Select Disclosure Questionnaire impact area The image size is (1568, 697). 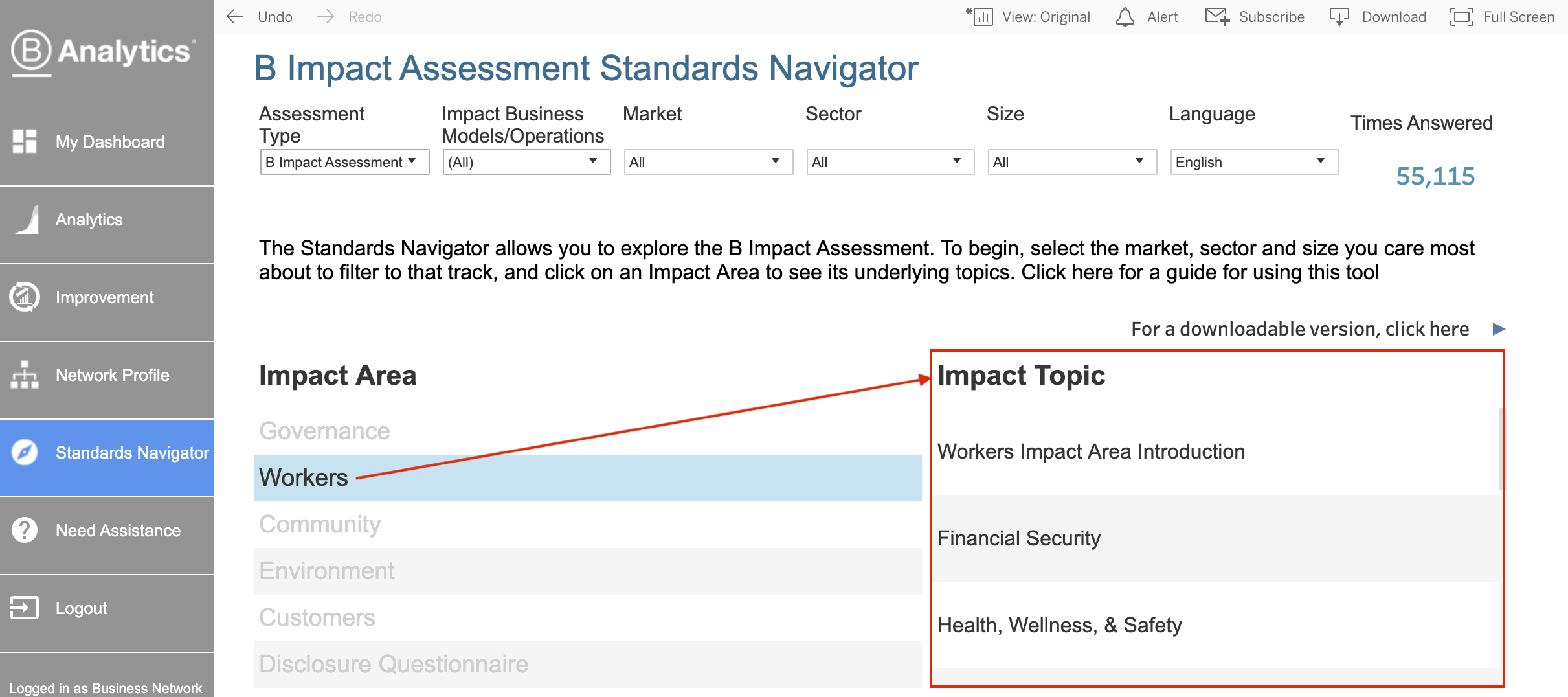click(x=588, y=665)
